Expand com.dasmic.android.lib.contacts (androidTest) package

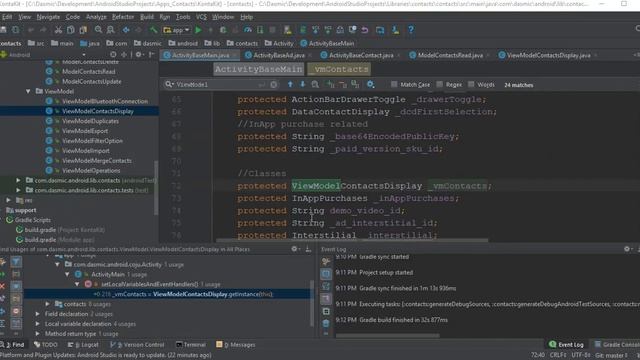(18, 180)
